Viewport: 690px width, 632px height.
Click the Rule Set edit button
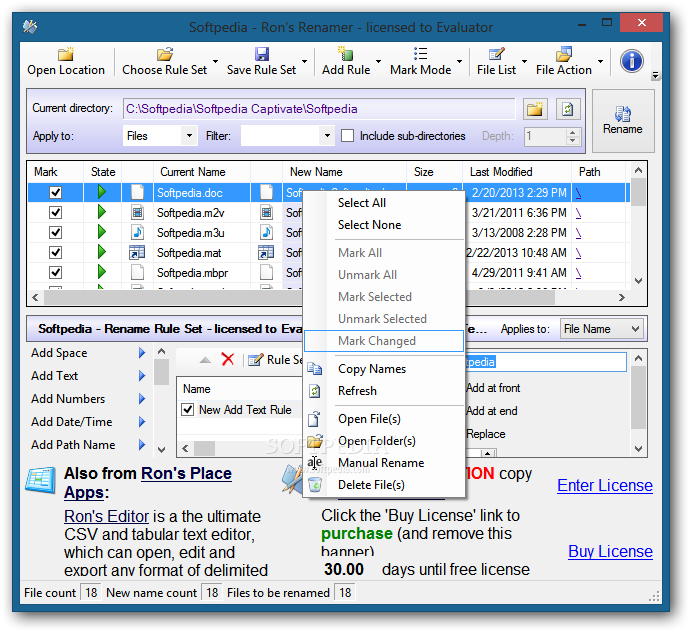(x=274, y=360)
